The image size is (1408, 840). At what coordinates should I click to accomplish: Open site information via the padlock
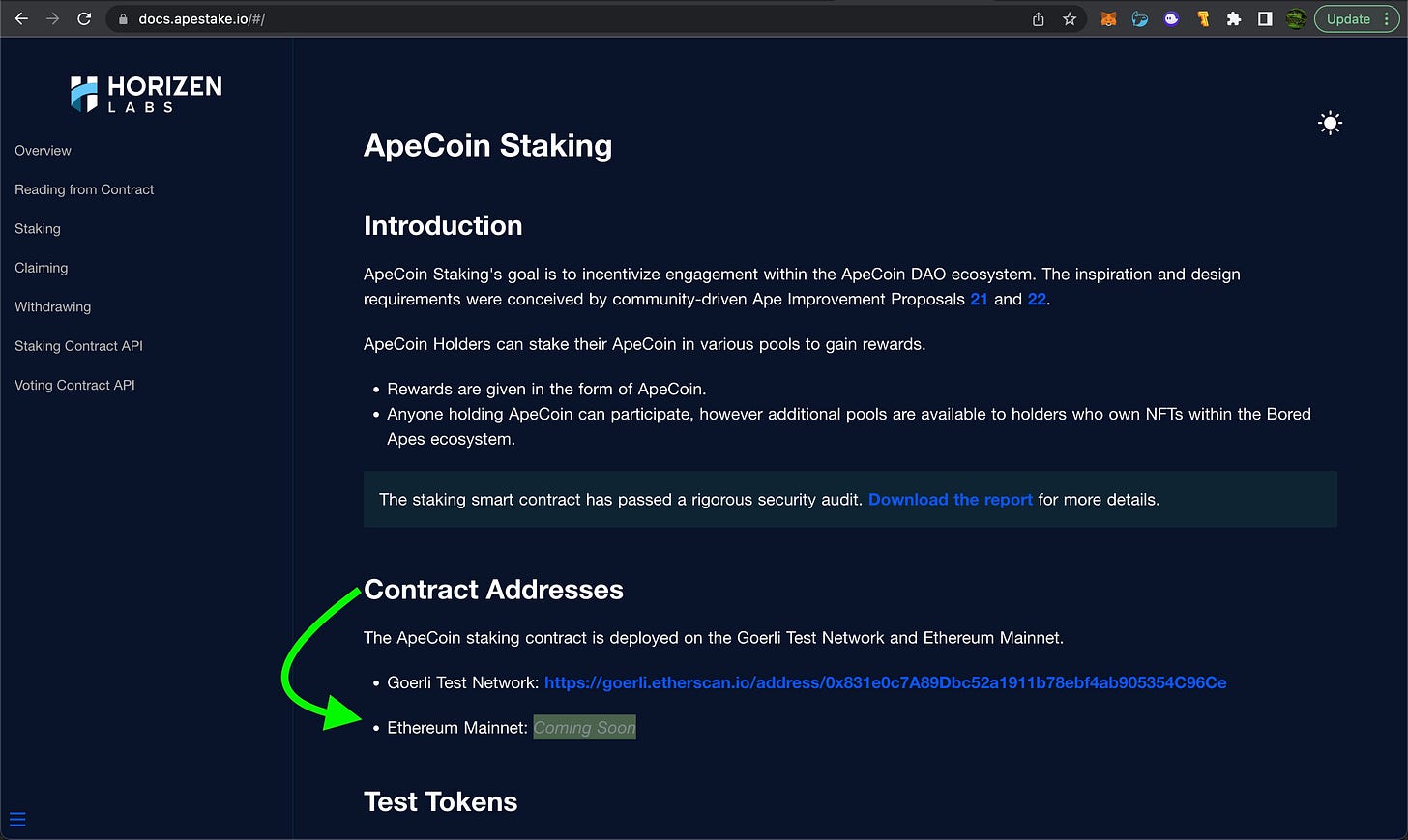[122, 18]
